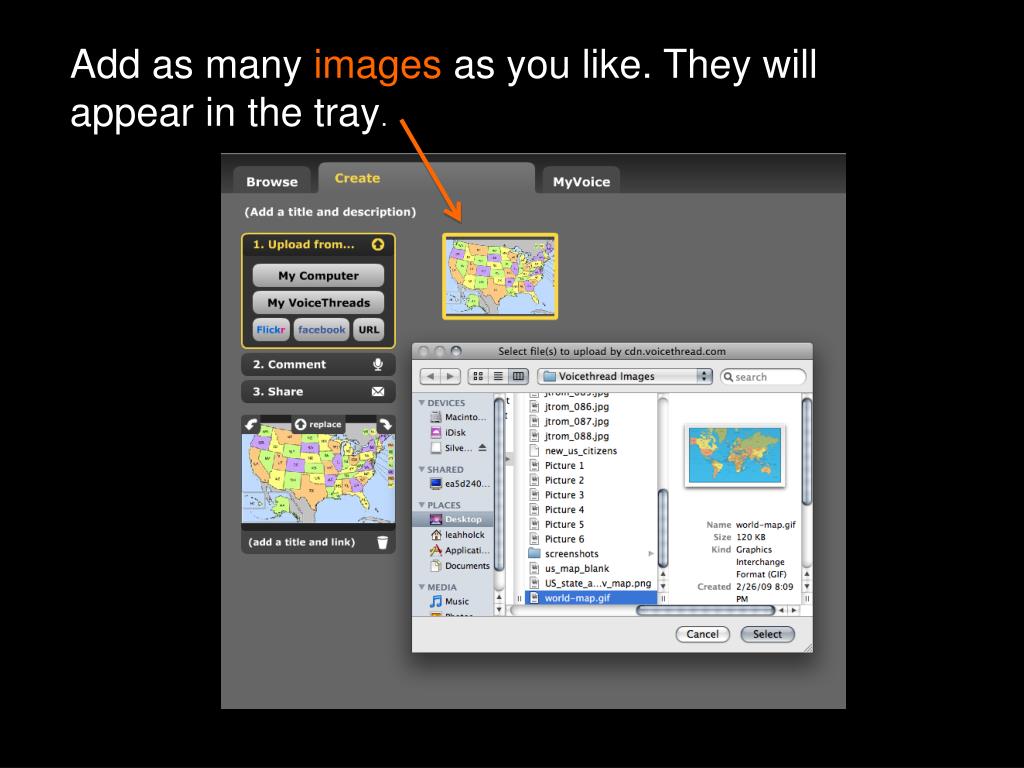This screenshot has width=1024, height=768.
Task: Import images from Flickr
Action: click(x=271, y=330)
